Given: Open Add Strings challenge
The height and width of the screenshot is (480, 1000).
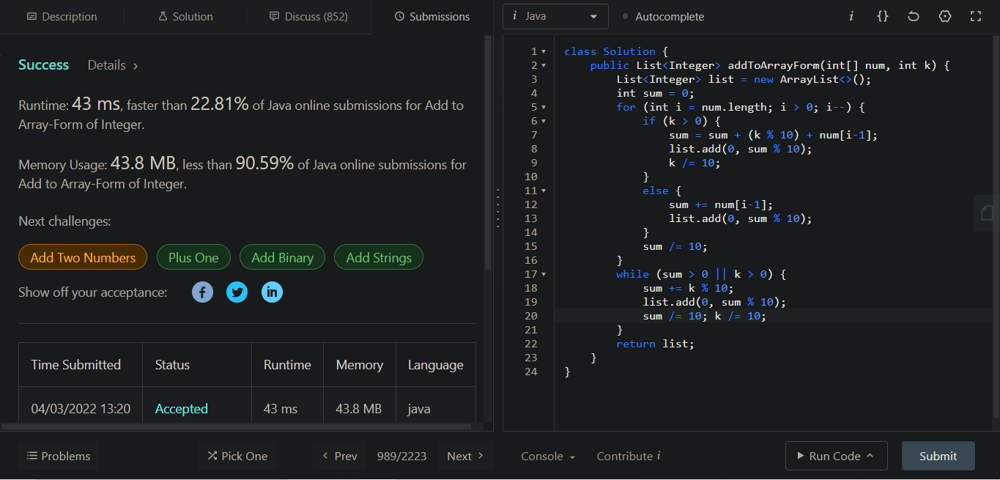Looking at the screenshot, I should [379, 258].
